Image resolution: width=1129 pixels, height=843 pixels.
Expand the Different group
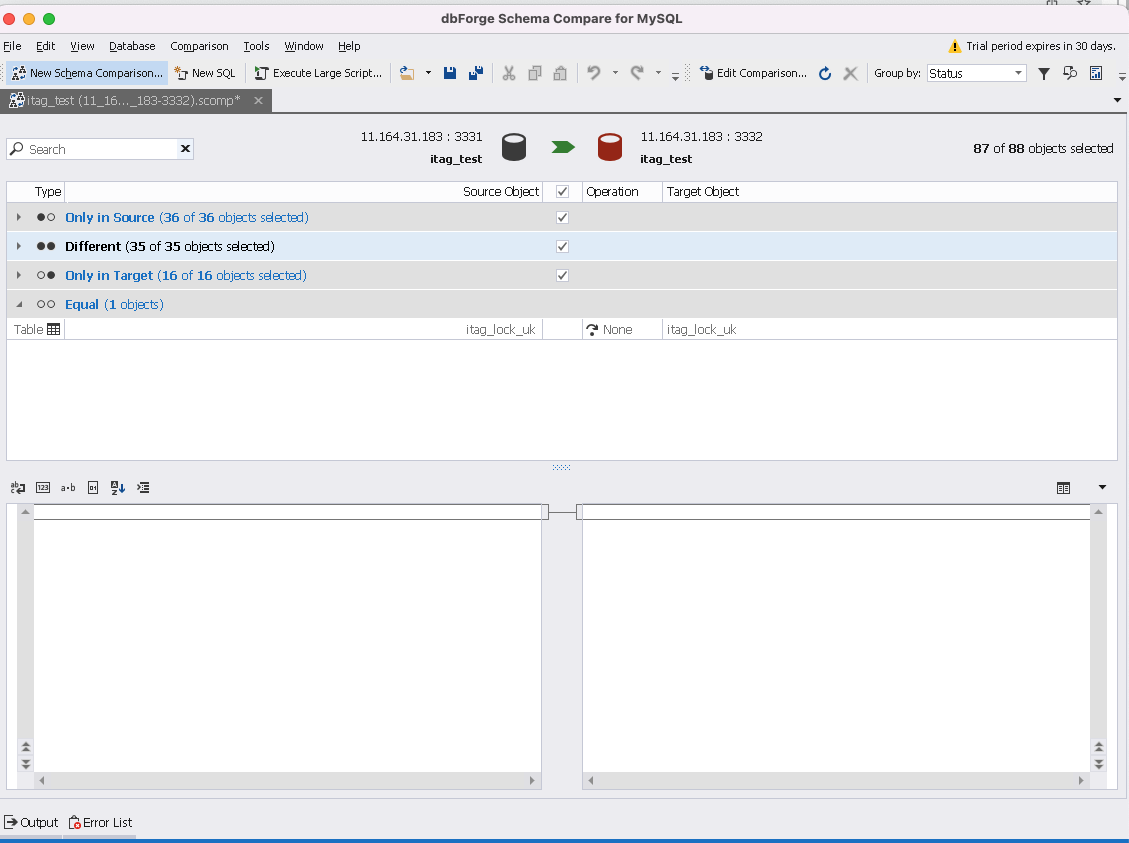19,245
